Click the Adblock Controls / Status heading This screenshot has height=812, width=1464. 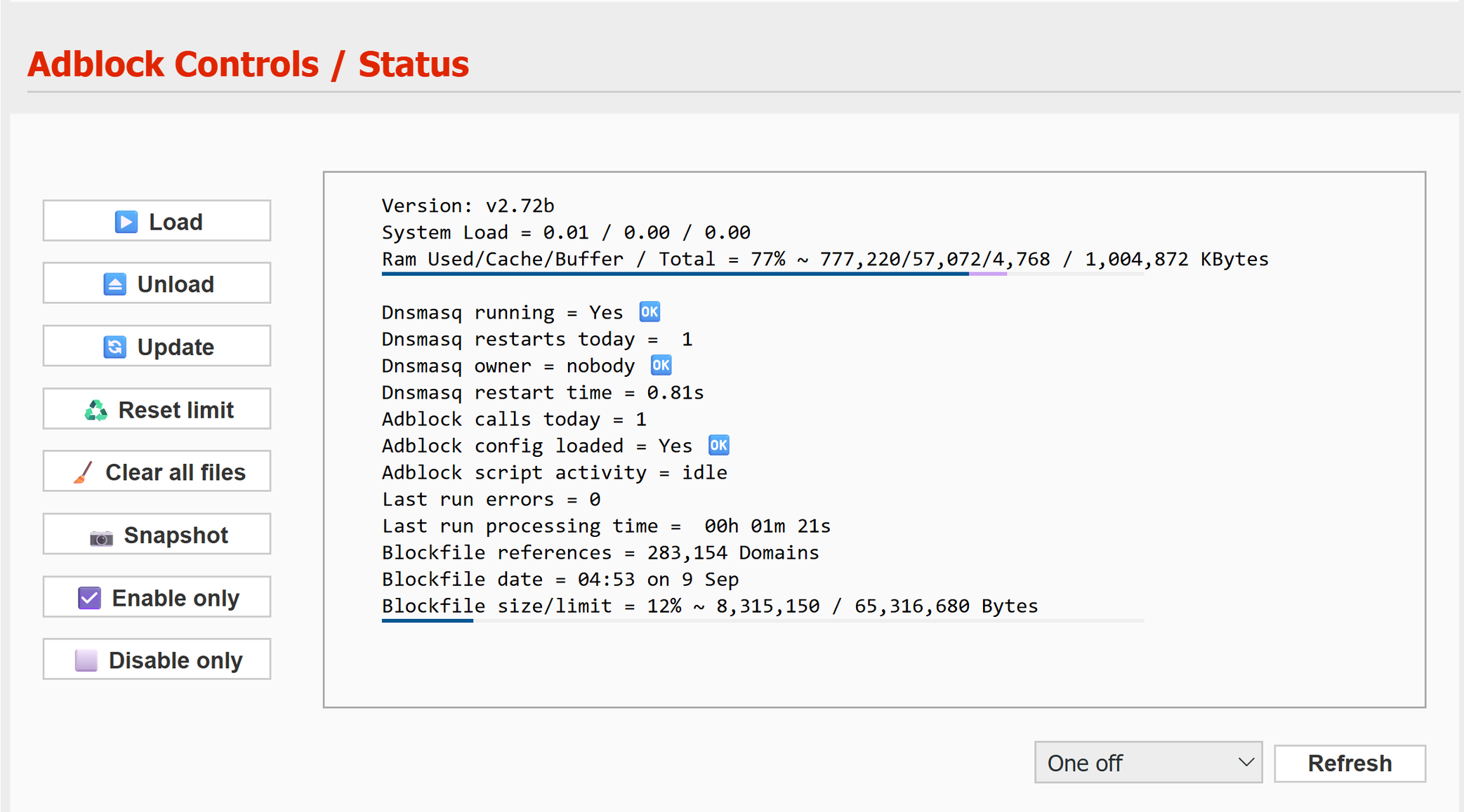click(x=248, y=65)
